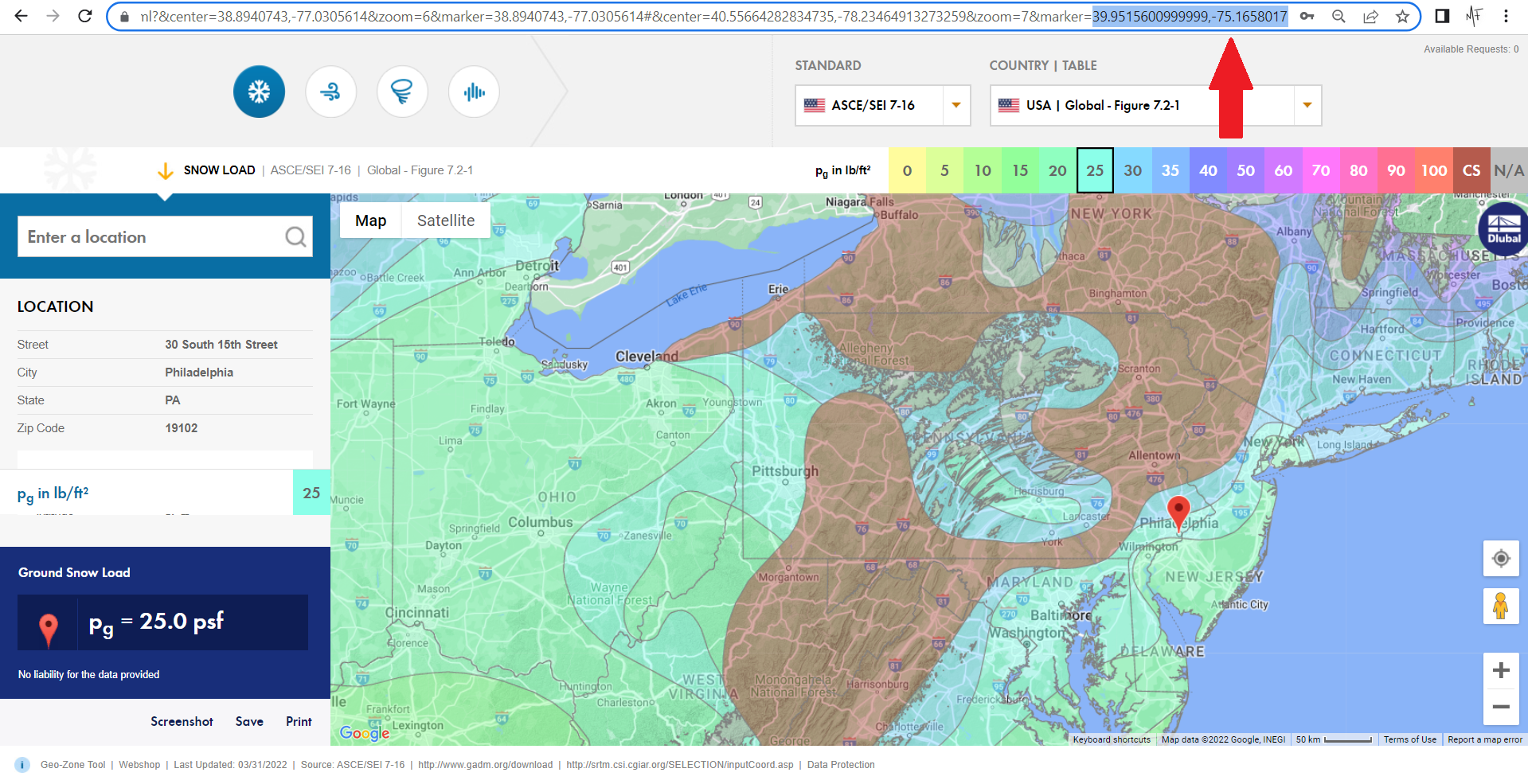
Task: Click the search magnifier in location box
Action: tap(295, 236)
